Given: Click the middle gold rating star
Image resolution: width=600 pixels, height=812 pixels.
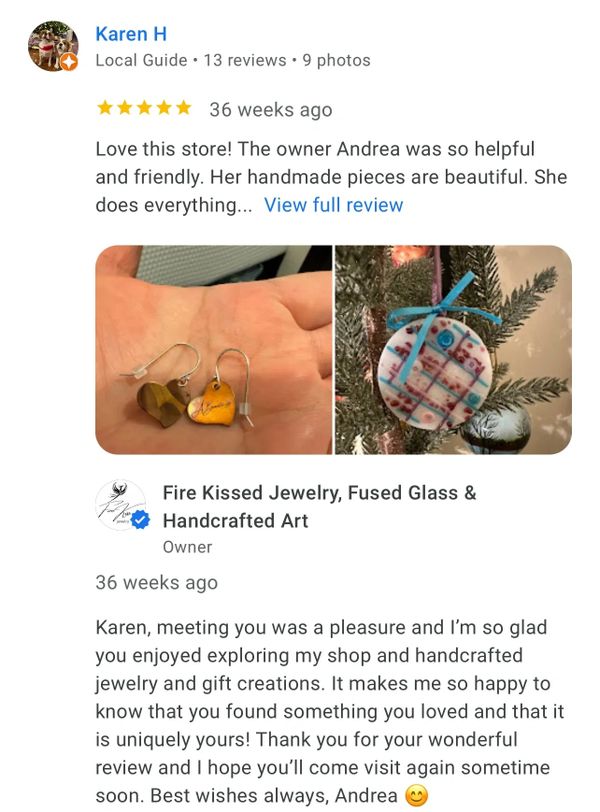Looking at the screenshot, I should click(144, 108).
